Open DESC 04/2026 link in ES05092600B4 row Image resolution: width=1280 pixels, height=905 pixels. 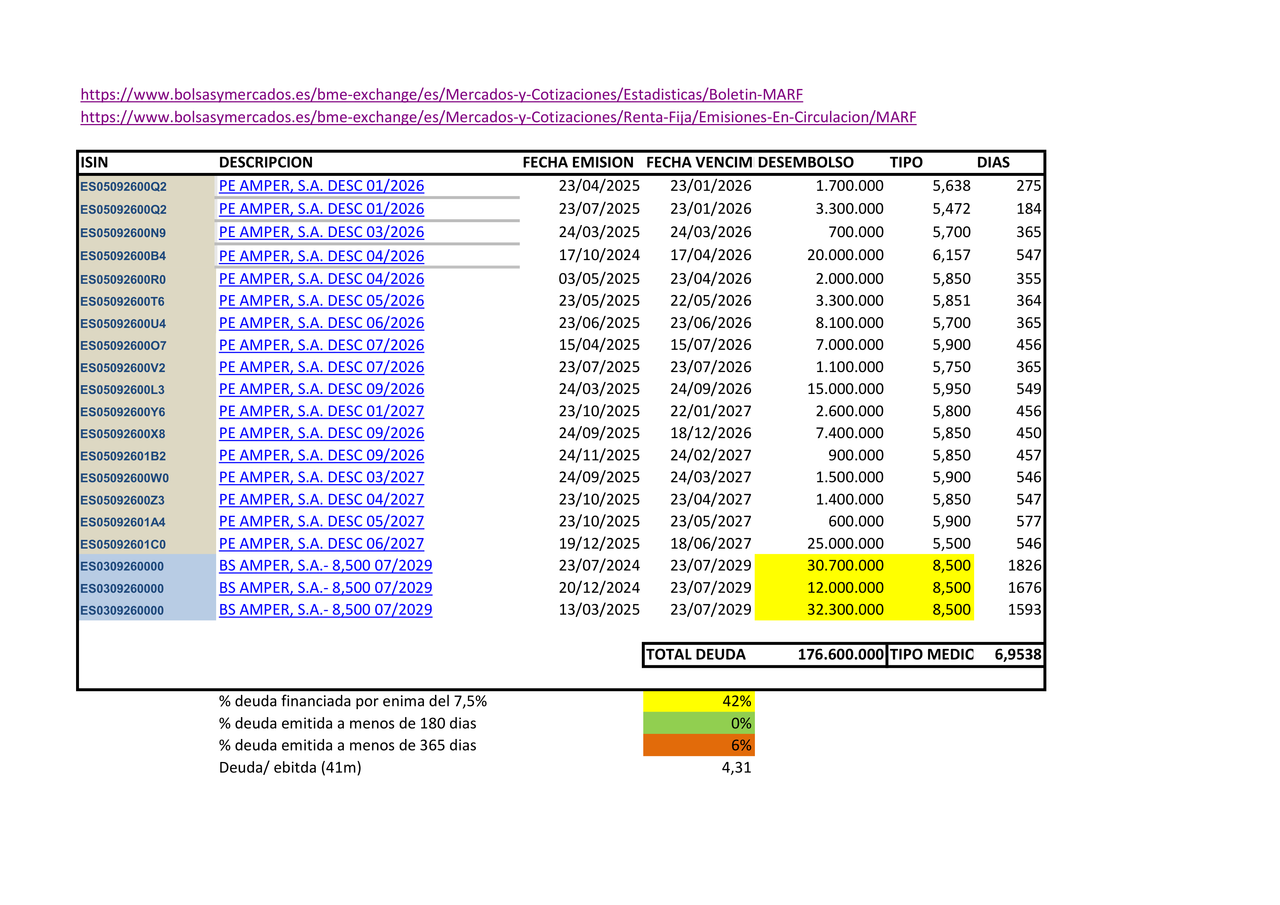(321, 256)
